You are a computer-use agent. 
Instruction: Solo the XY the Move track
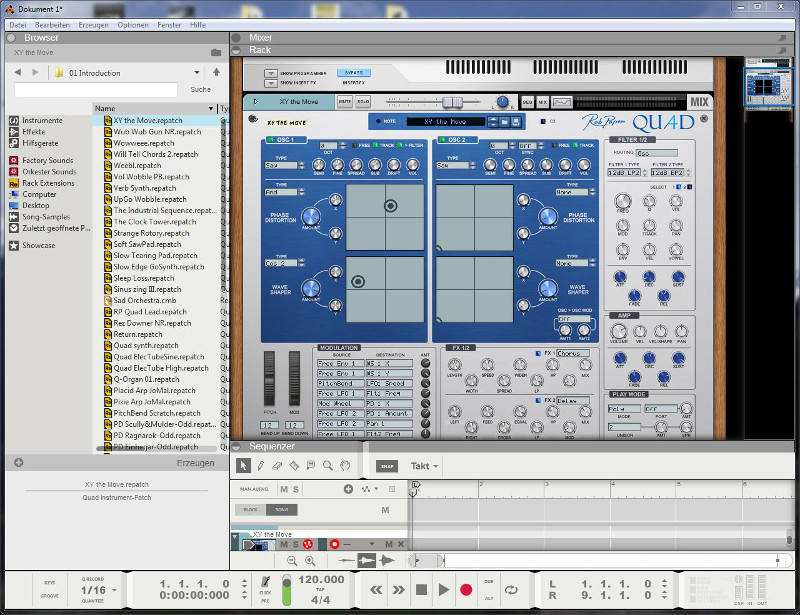[x=295, y=545]
